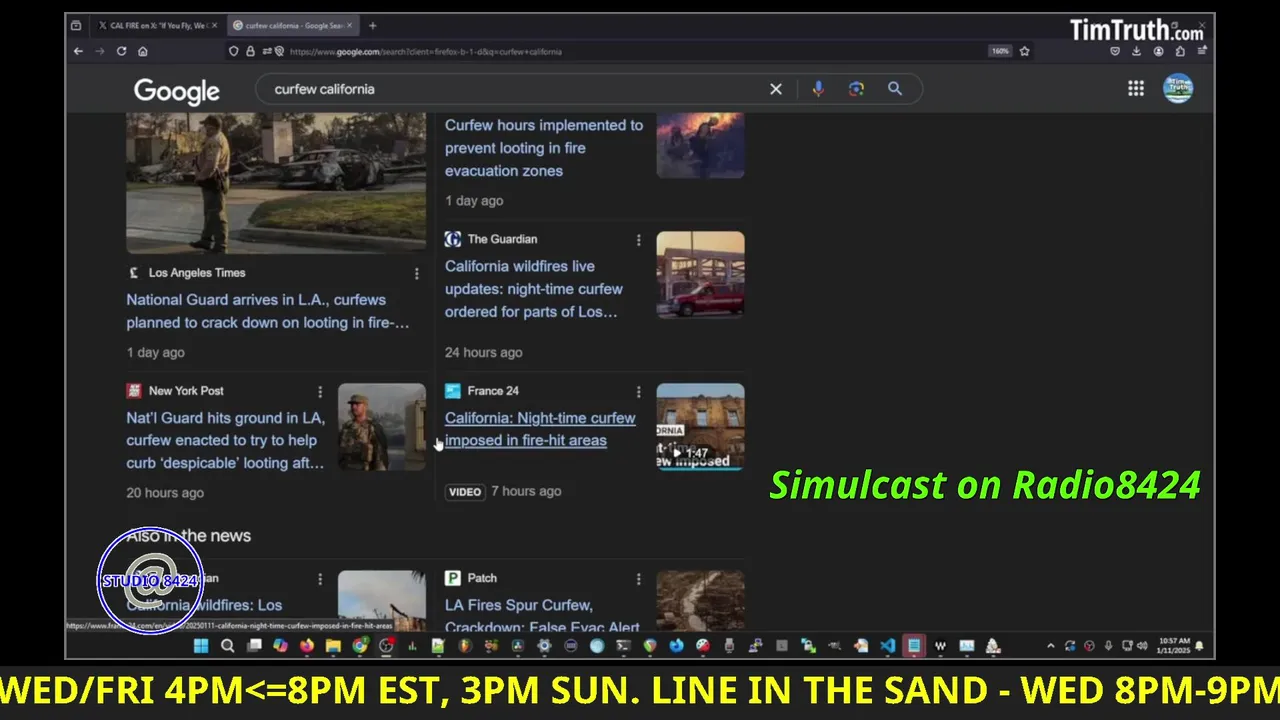The image size is (1280, 720).
Task: Click the magnifying glass search button
Action: (895, 89)
